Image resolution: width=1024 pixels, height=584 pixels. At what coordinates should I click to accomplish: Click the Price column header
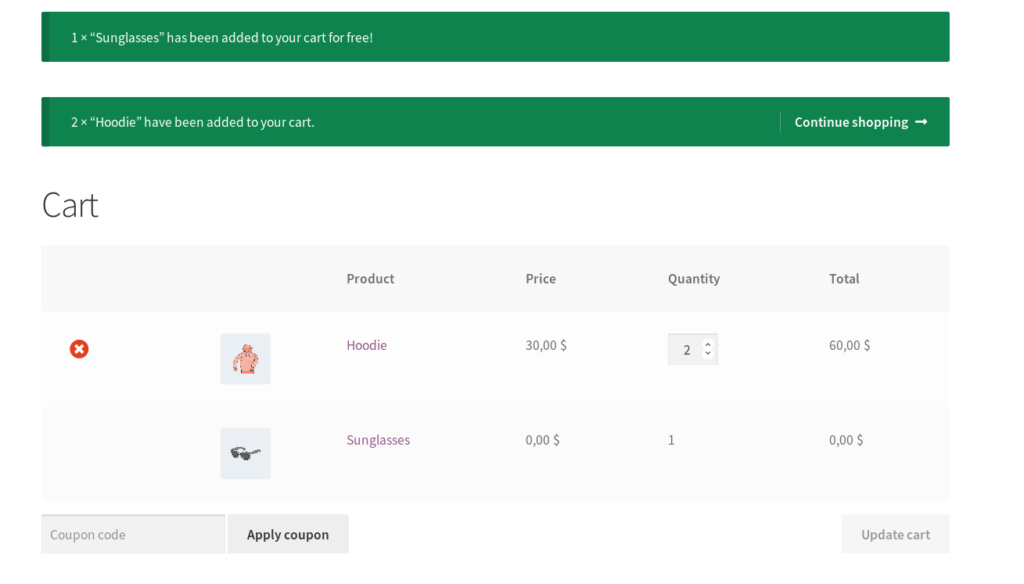541,278
